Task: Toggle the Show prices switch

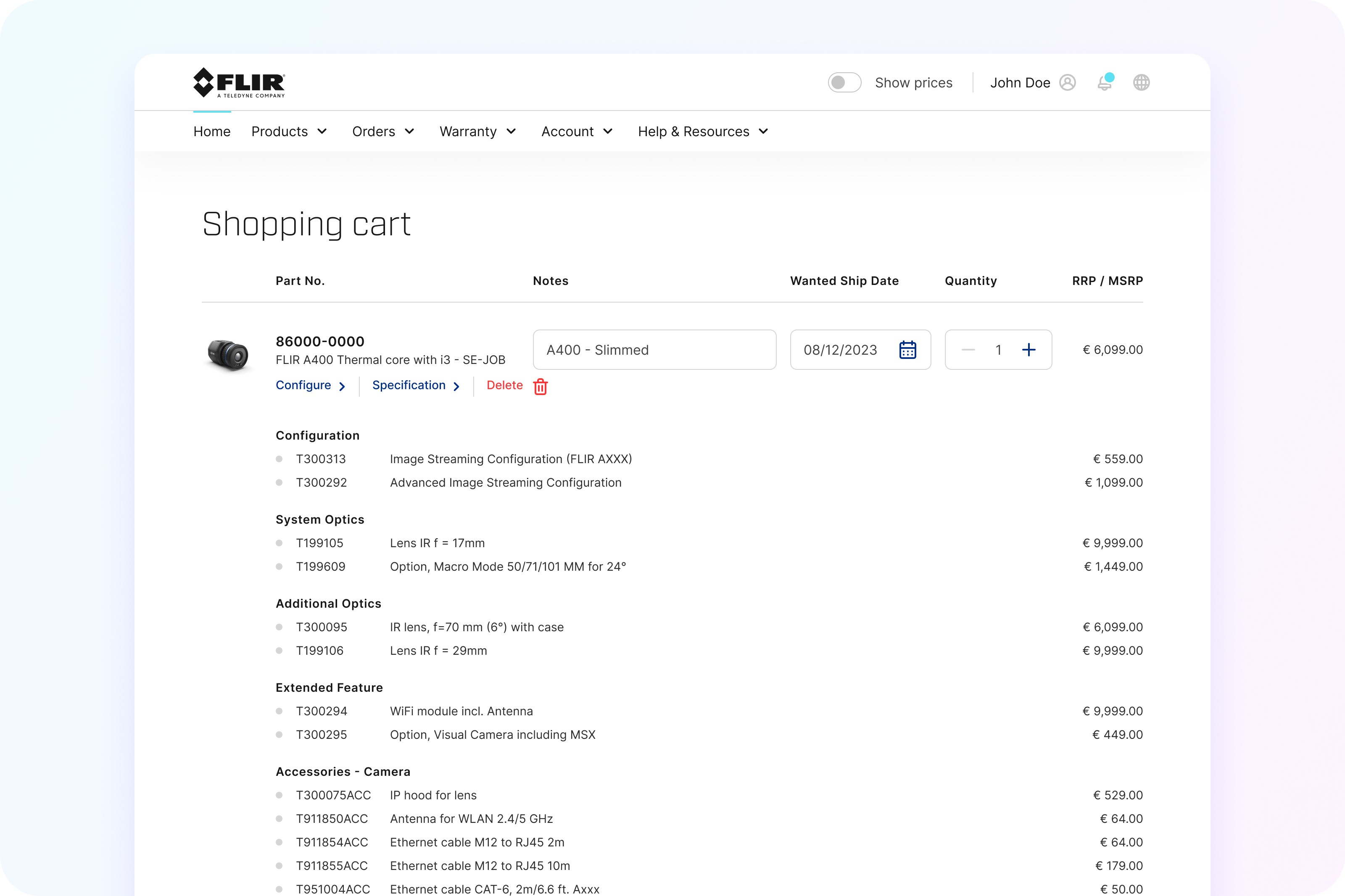Action: click(844, 83)
